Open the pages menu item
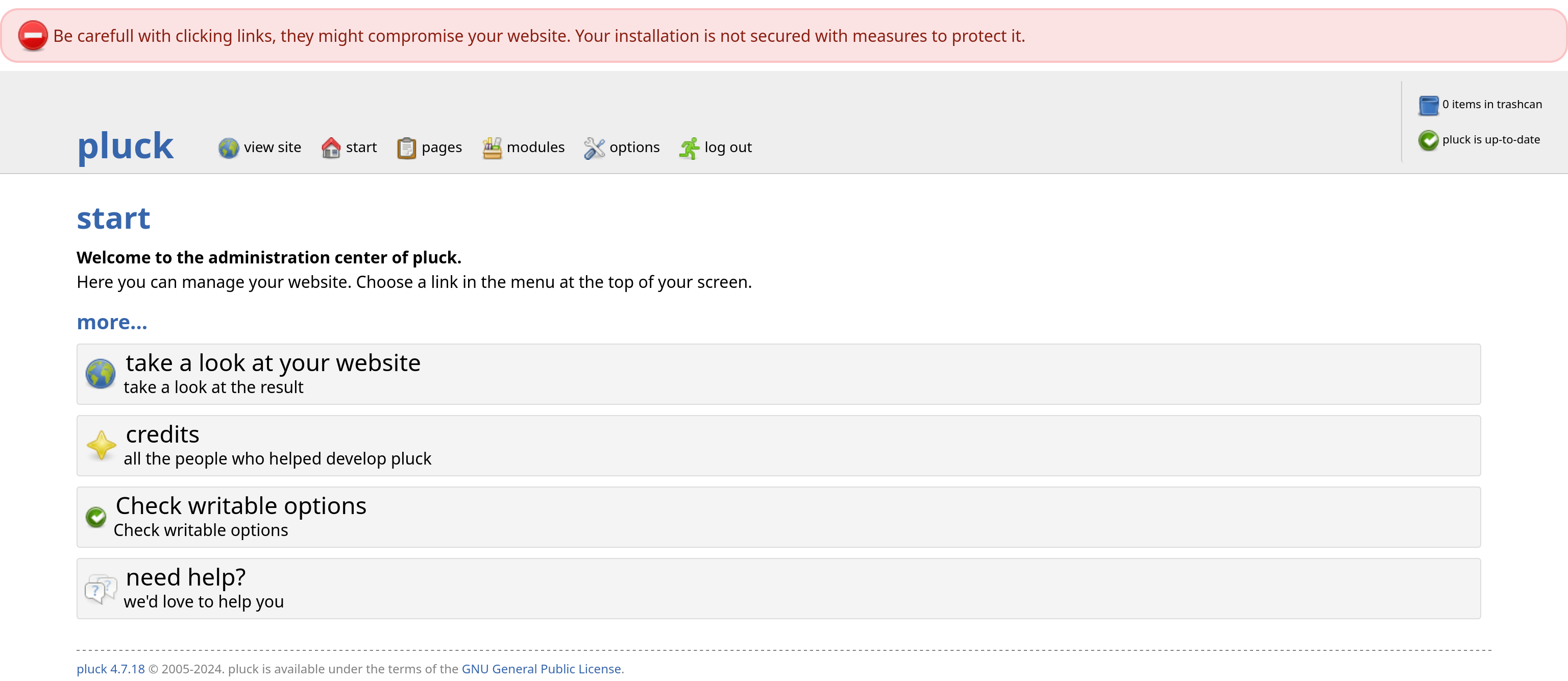The height and width of the screenshot is (681, 1568). coord(442,147)
